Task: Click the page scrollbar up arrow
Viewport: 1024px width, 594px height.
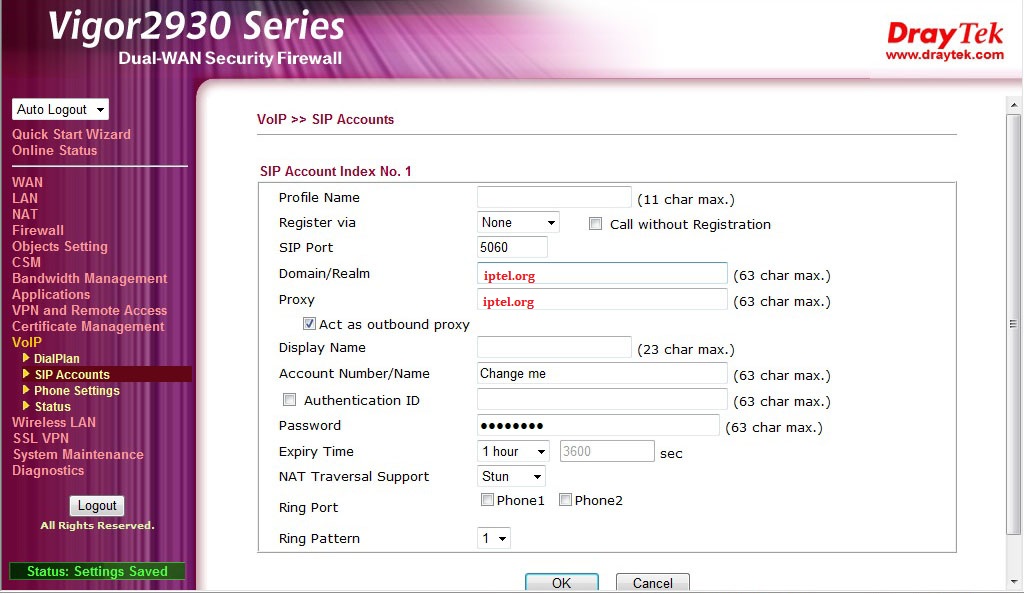Action: (x=1014, y=104)
